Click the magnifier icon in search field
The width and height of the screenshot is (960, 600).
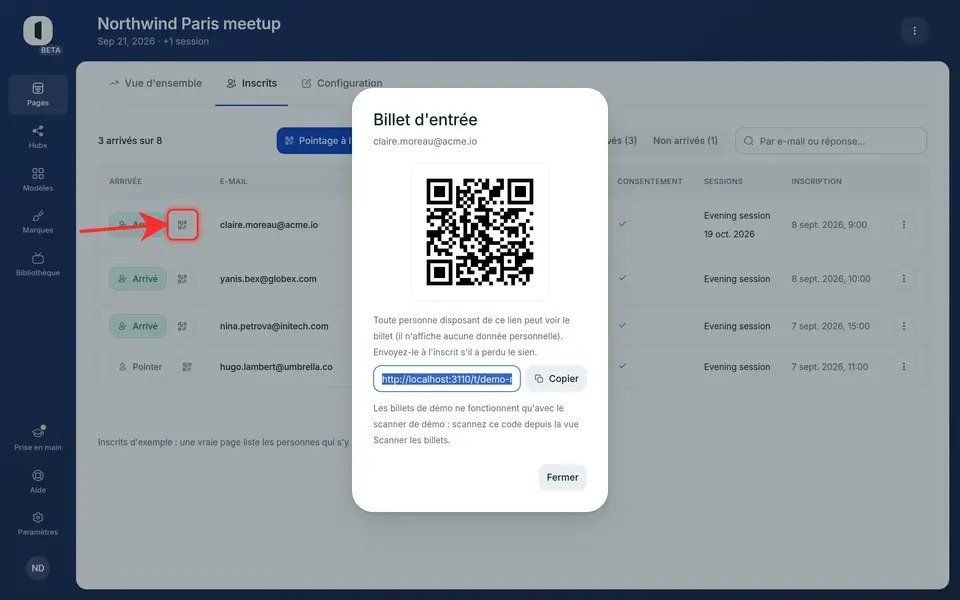click(748, 141)
